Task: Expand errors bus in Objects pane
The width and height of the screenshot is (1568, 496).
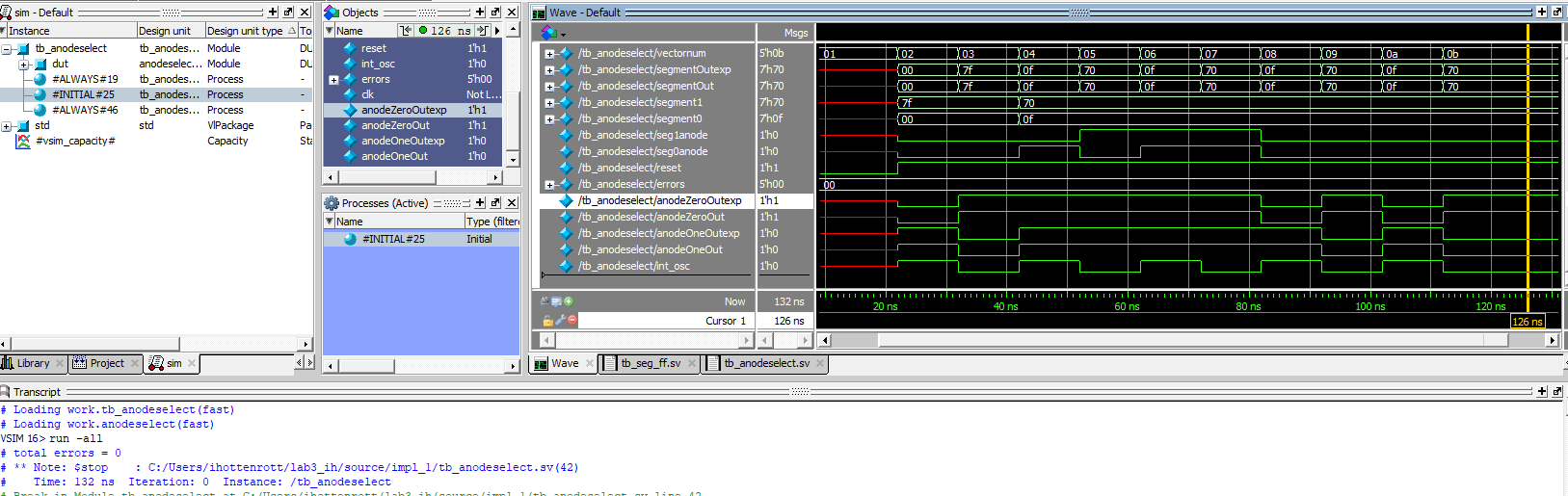Action: click(x=333, y=80)
